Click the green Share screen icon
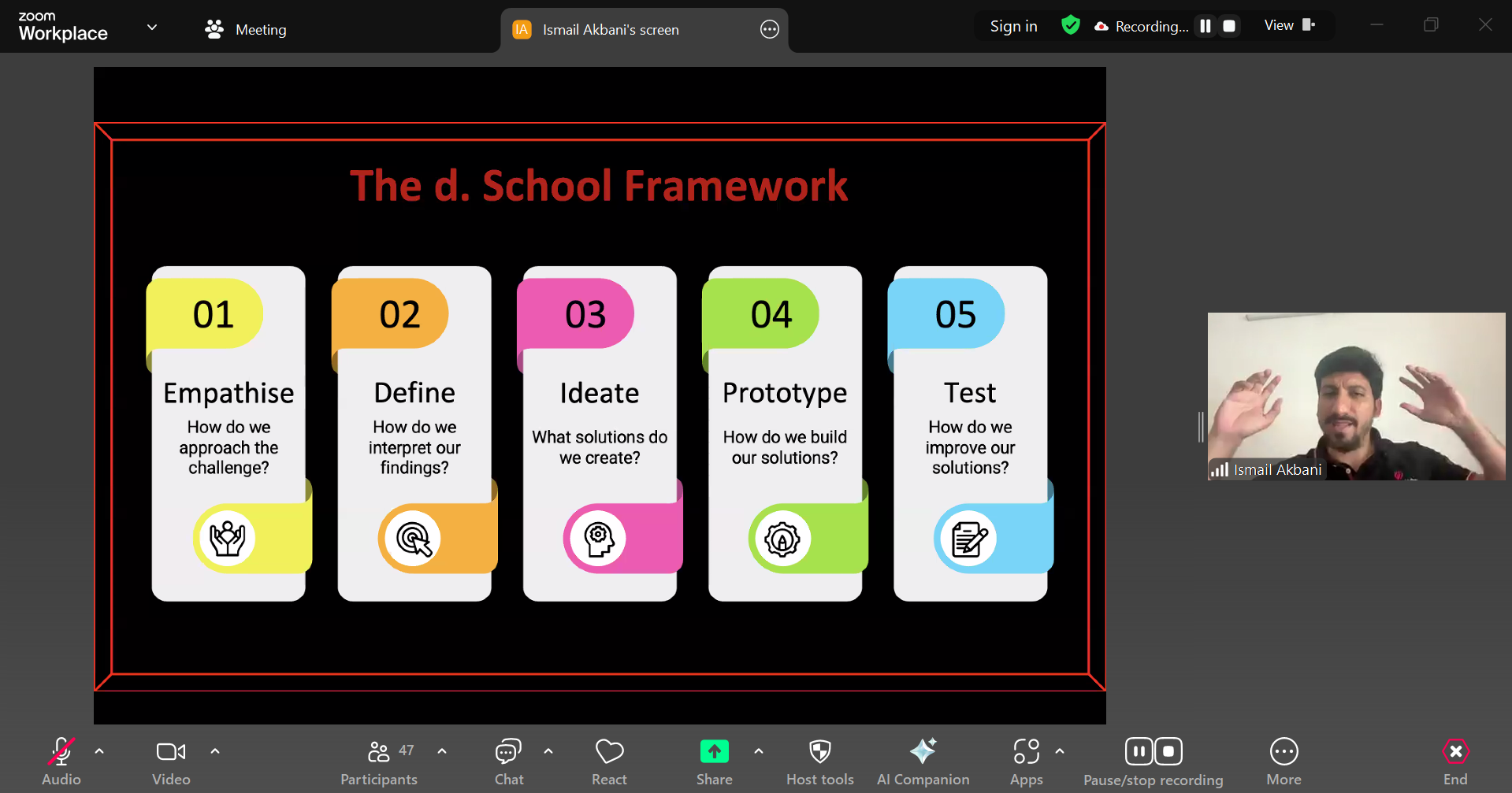This screenshot has height=793, width=1512. pos(714,752)
